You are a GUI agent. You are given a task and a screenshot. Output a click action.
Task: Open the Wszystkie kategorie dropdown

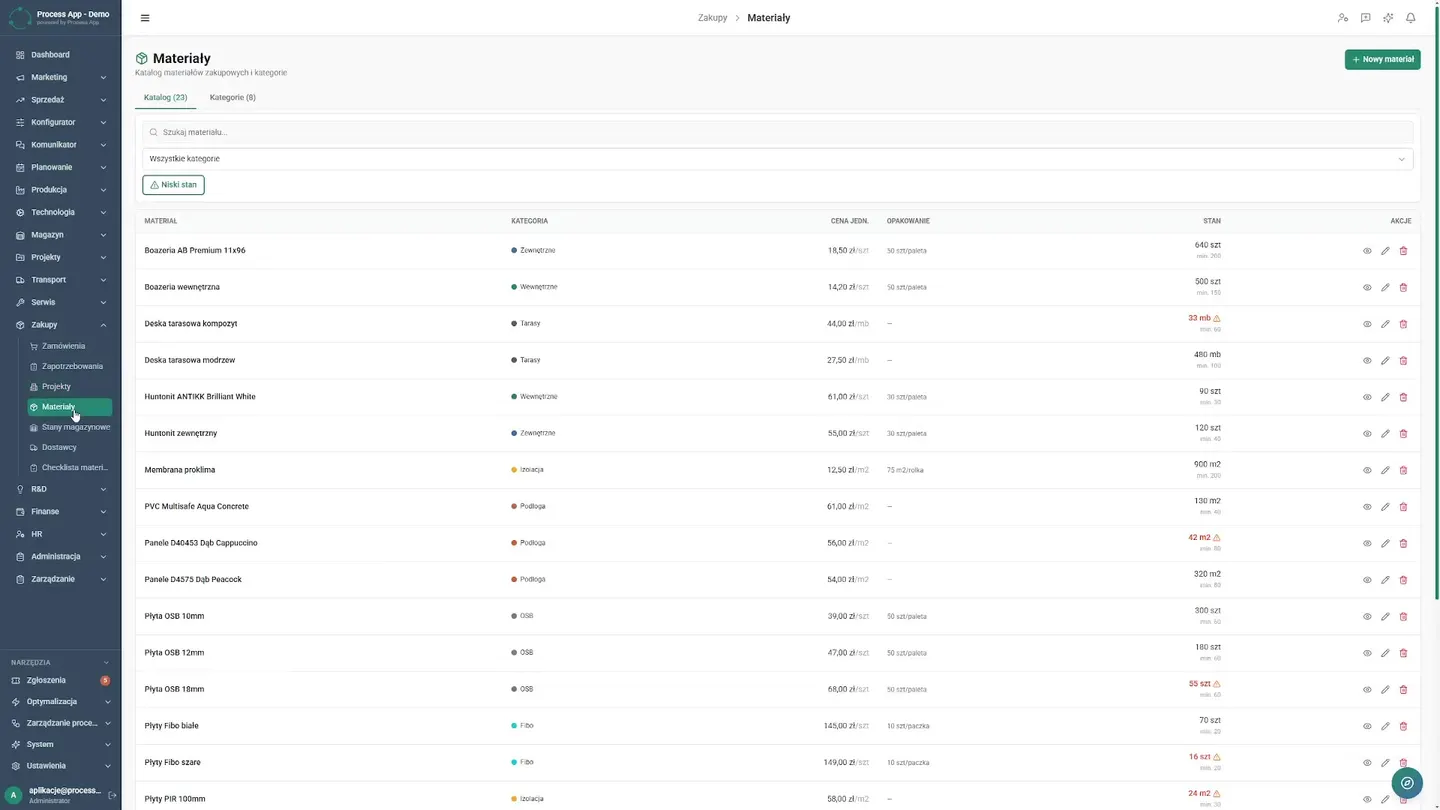tap(777, 159)
